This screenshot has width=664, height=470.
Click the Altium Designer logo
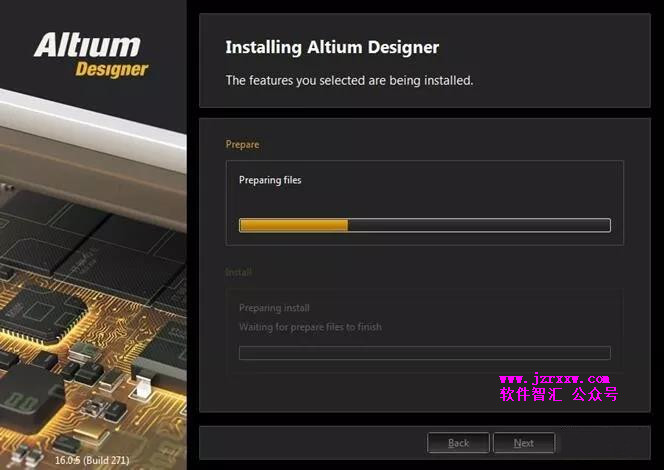pyautogui.click(x=91, y=55)
